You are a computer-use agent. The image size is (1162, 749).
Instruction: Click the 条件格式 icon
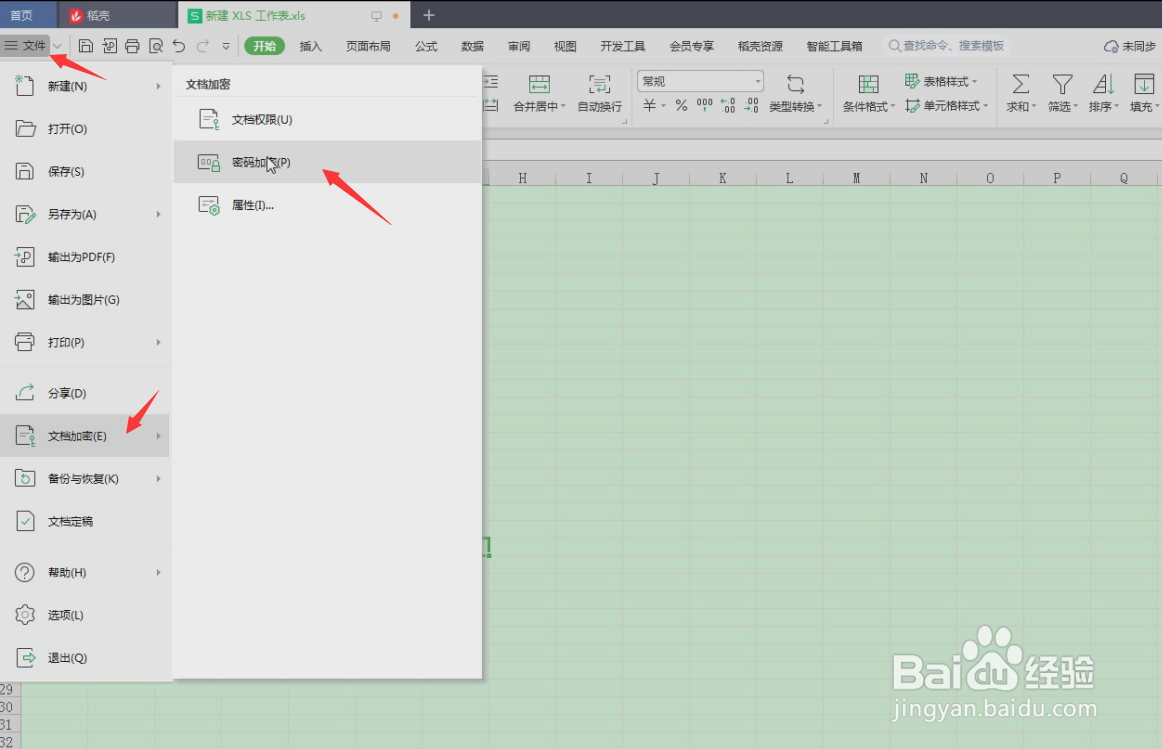click(869, 84)
